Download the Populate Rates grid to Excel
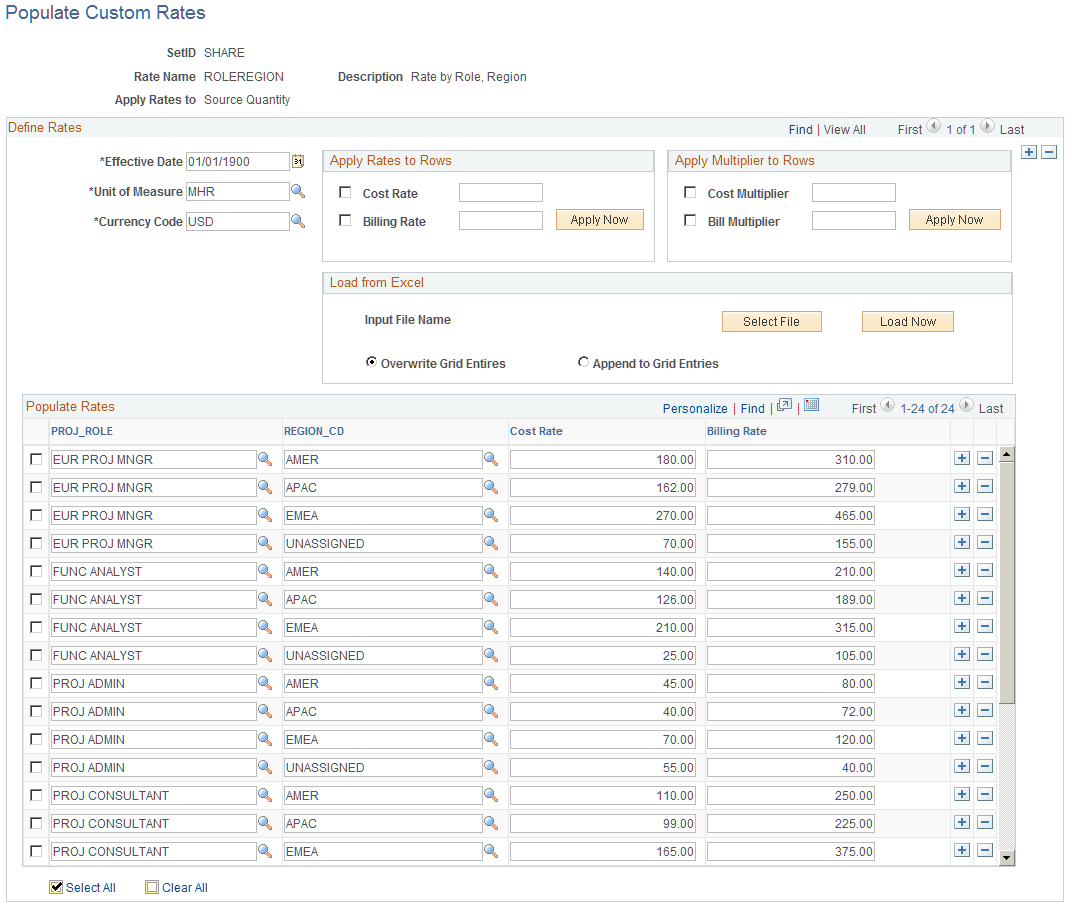This screenshot has height=909, width=1072. pyautogui.click(x=811, y=406)
